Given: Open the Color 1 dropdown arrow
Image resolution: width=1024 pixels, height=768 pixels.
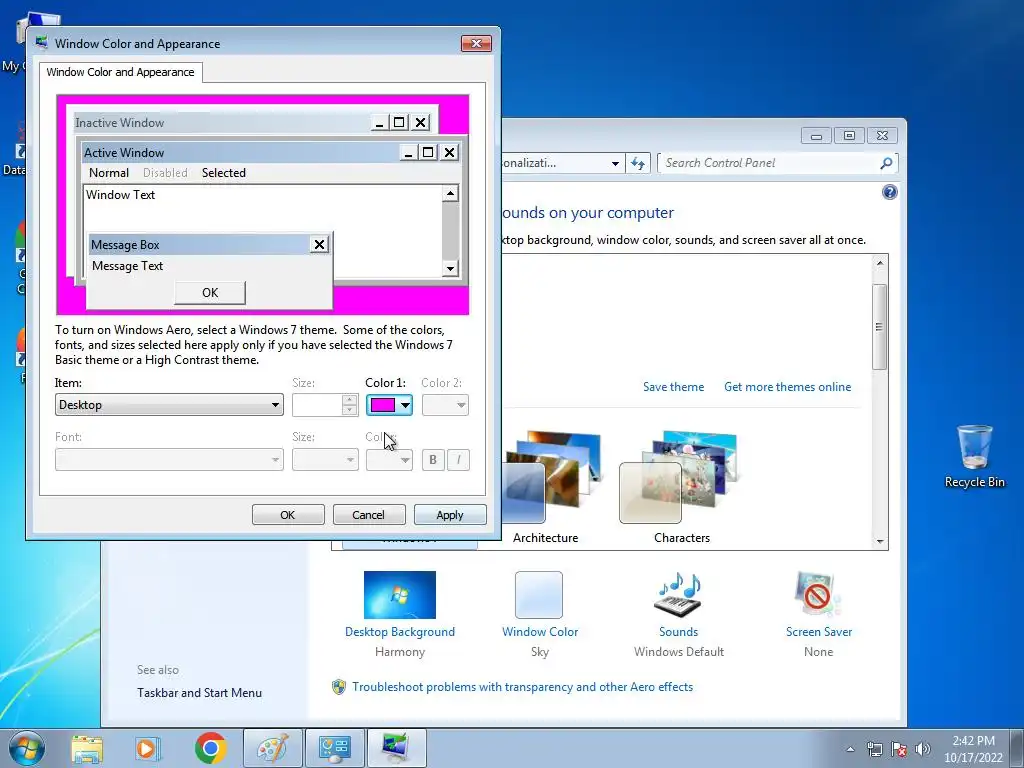Looking at the screenshot, I should pos(406,405).
